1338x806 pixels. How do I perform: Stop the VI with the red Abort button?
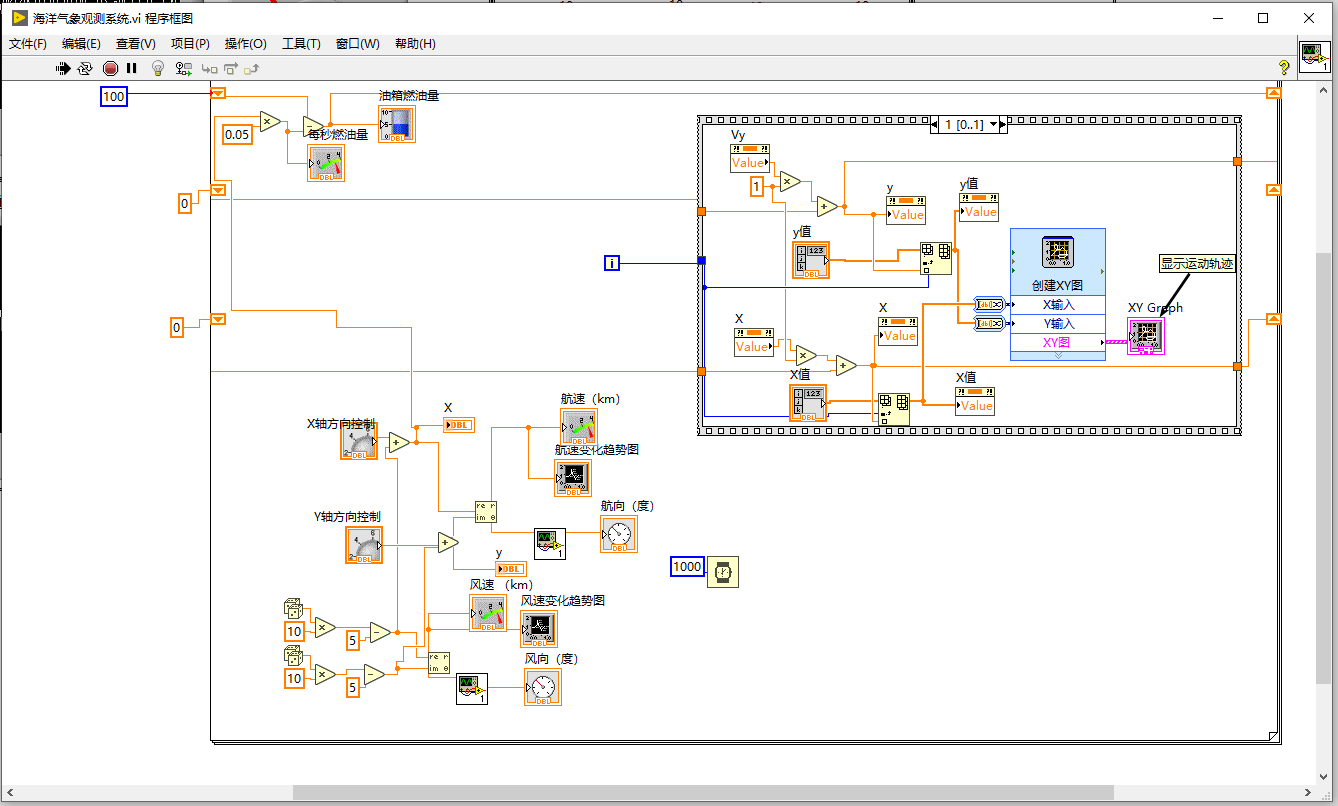[x=110, y=68]
